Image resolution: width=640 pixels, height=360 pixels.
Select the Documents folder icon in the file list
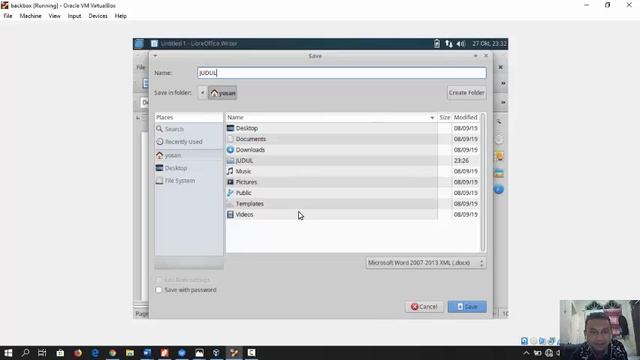point(230,139)
